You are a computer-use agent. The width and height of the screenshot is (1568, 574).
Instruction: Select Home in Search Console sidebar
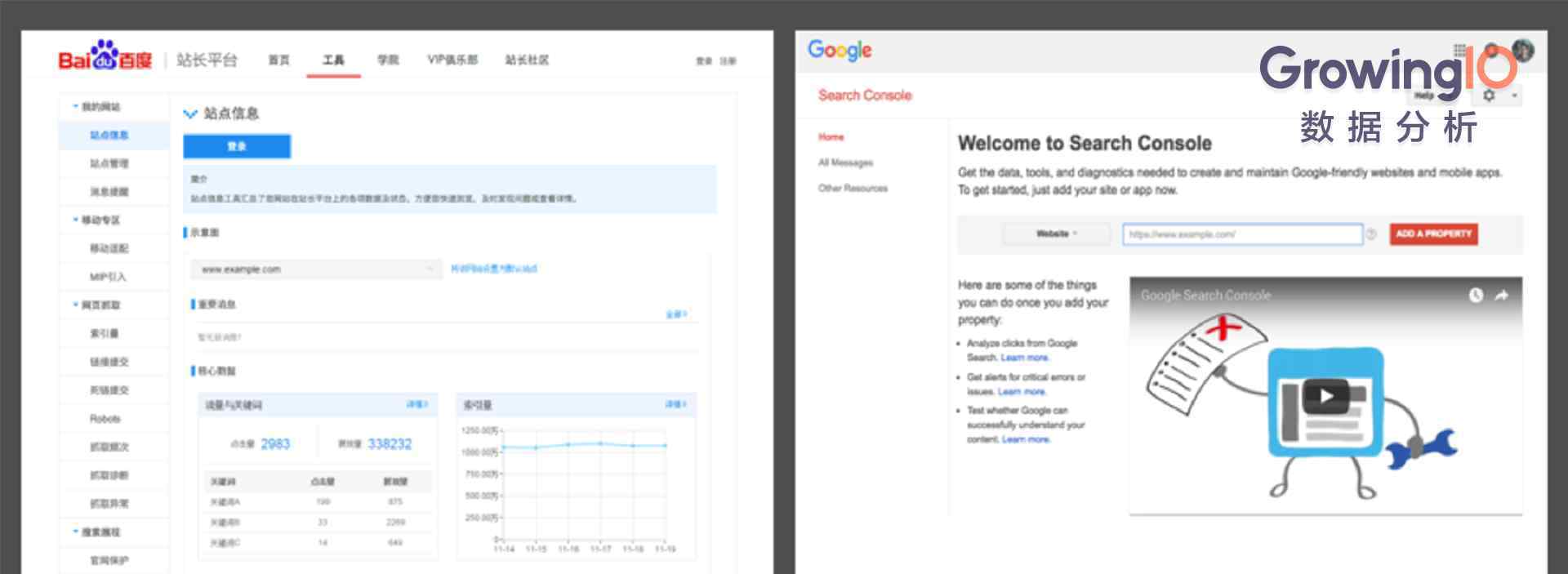point(831,137)
